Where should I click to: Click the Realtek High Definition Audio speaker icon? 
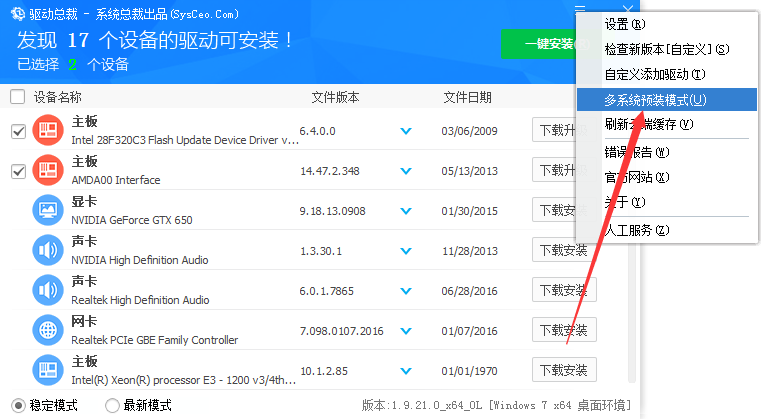coord(48,290)
